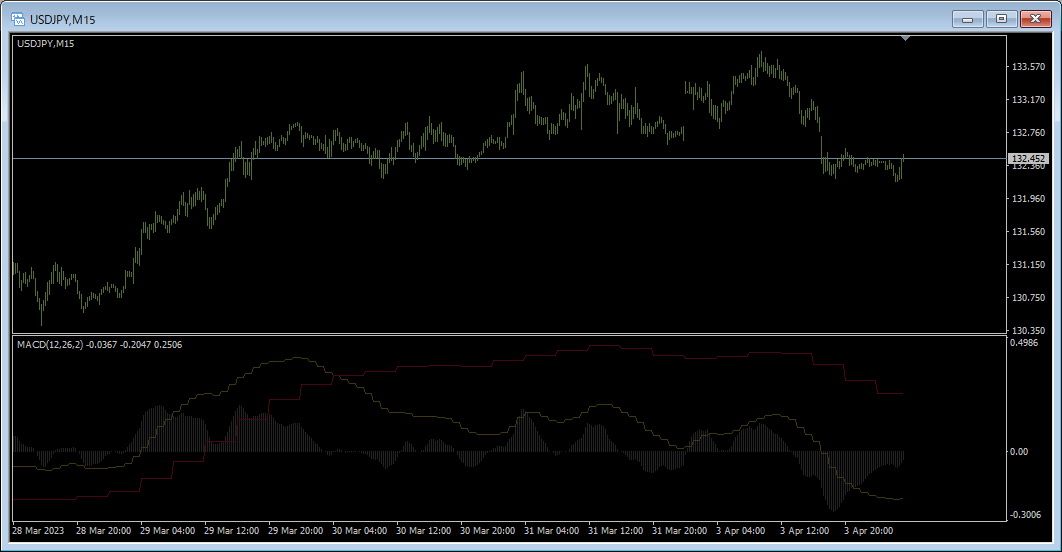Click the 28 Mar 20:00 time label
The height and width of the screenshot is (552, 1062).
(x=103, y=531)
